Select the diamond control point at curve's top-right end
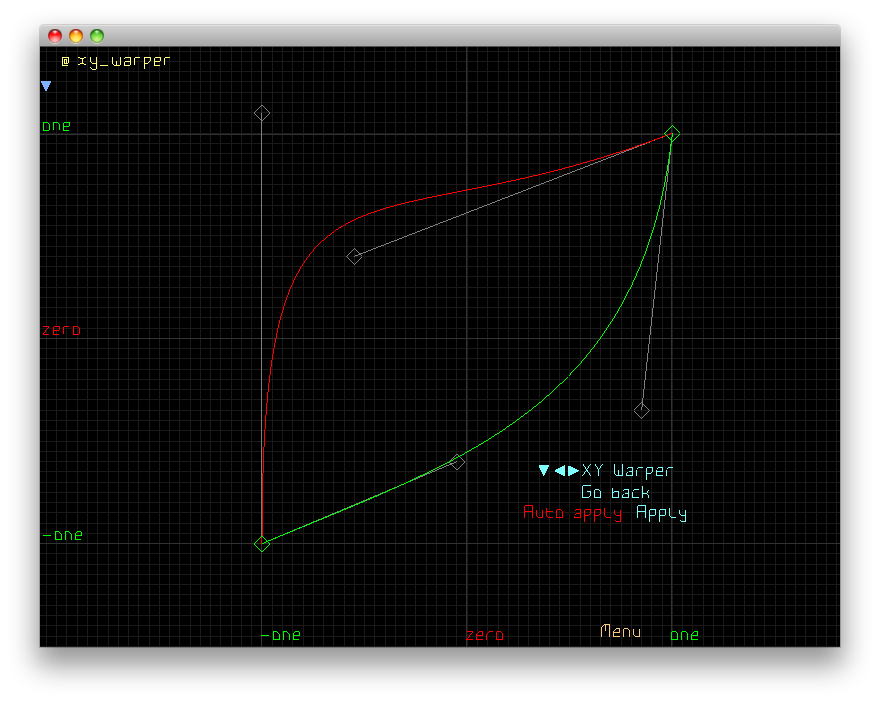 pos(673,133)
